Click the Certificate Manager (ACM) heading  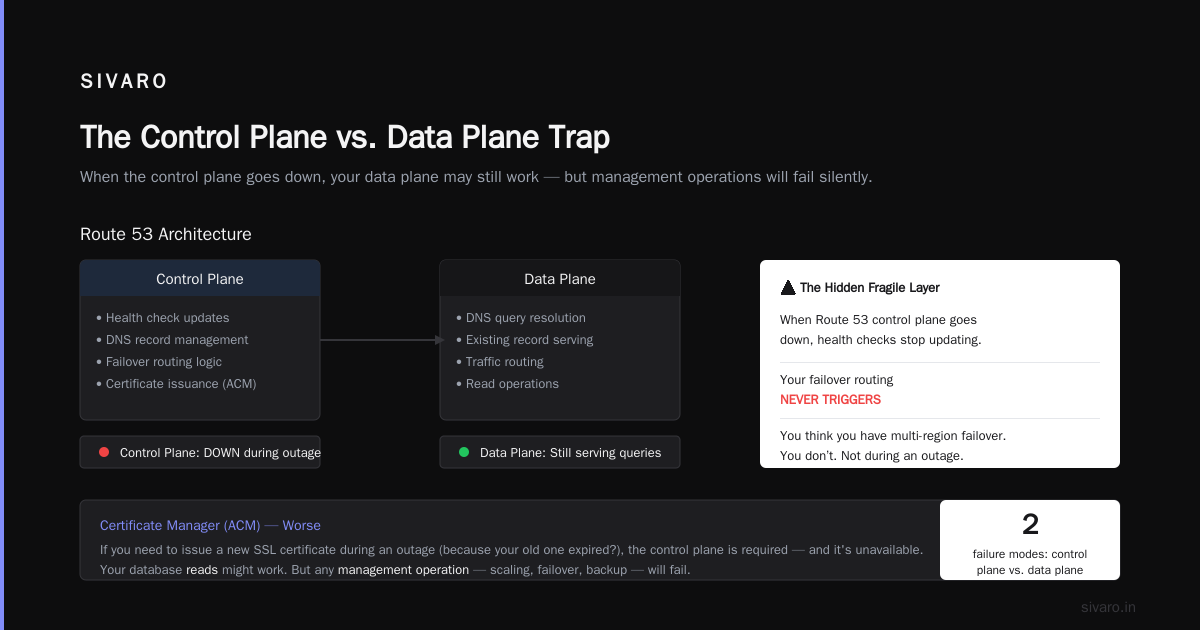pyautogui.click(x=180, y=525)
